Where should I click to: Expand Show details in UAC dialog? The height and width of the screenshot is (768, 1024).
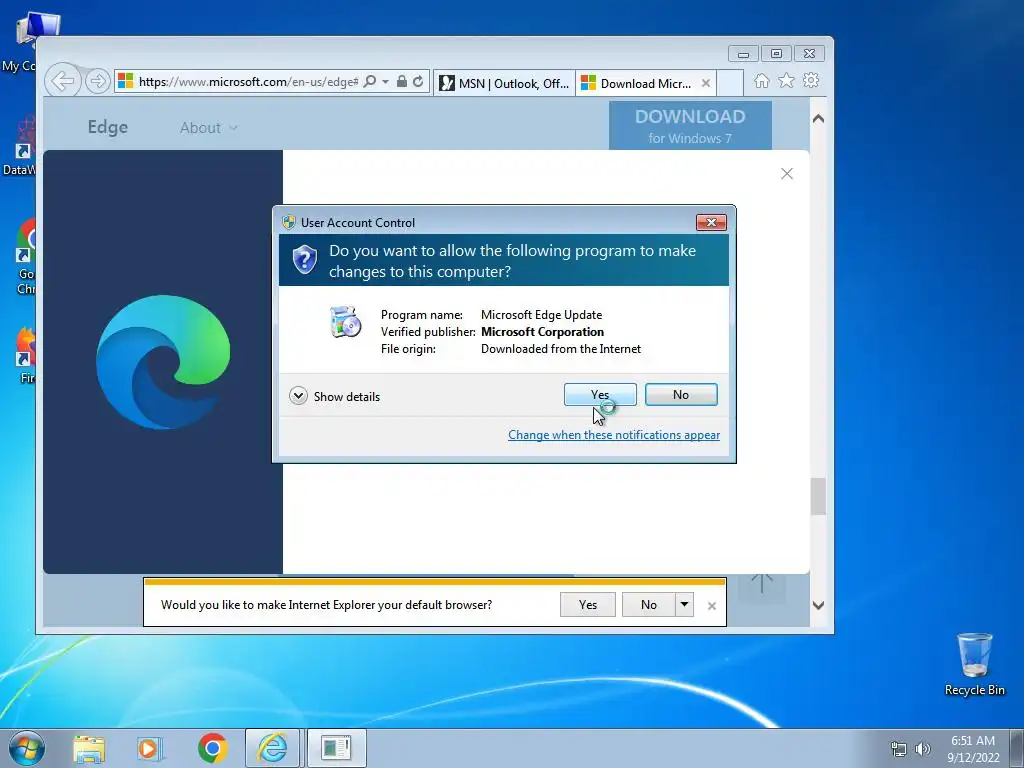pos(334,396)
